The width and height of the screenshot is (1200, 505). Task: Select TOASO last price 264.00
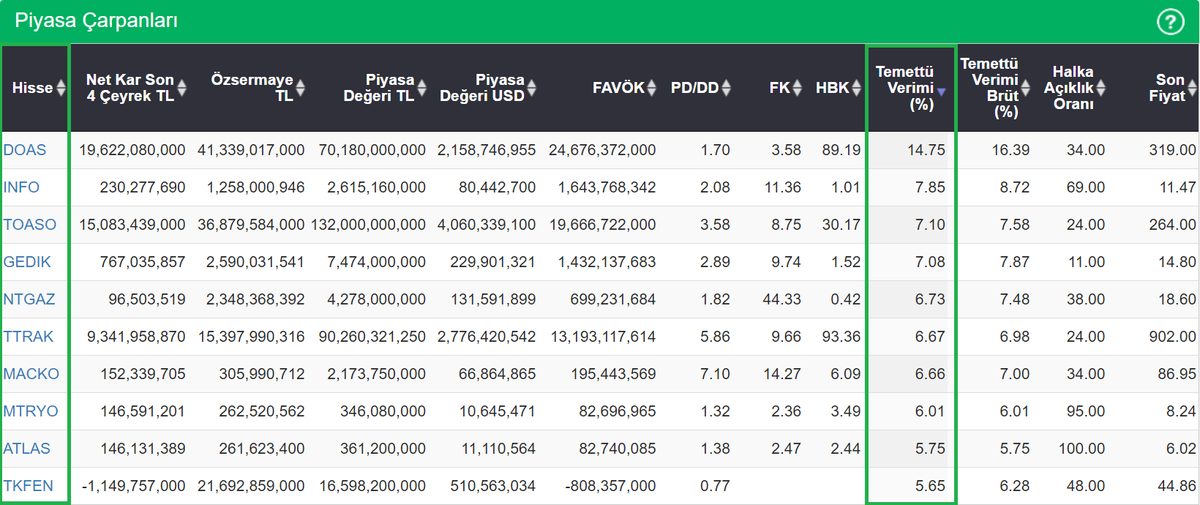1173,225
